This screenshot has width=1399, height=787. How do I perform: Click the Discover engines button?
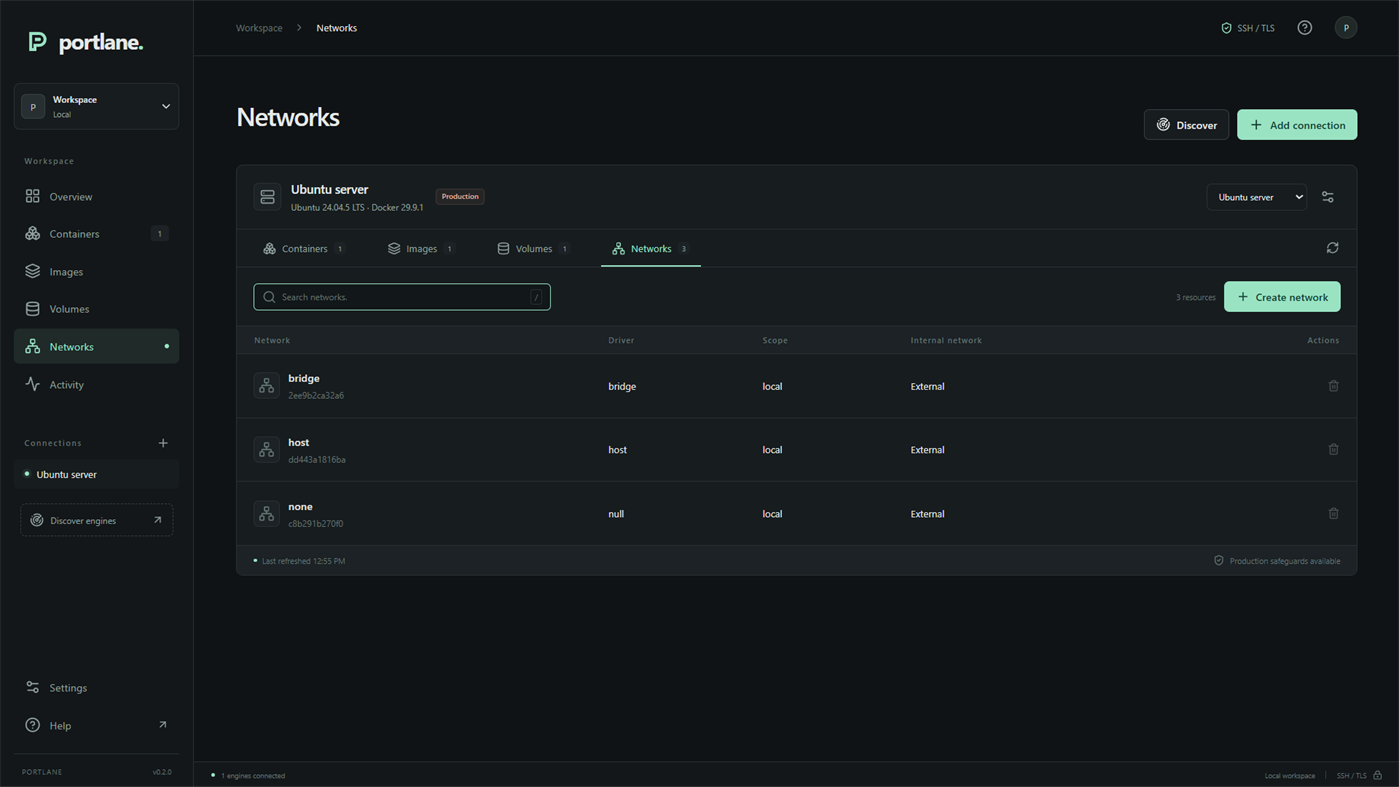[x=96, y=520]
